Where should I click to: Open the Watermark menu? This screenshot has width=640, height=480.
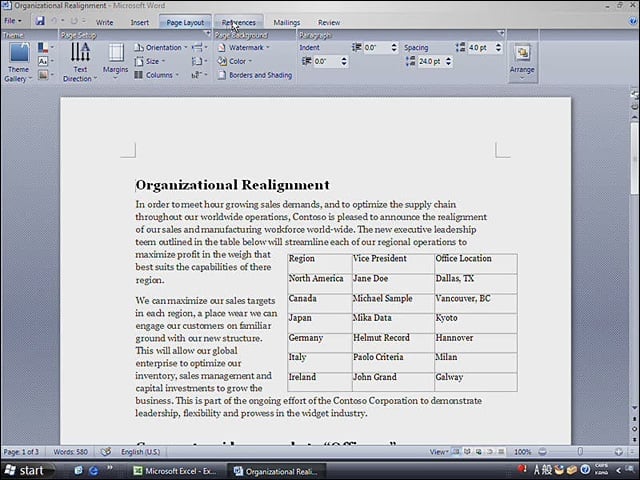[x=243, y=48]
